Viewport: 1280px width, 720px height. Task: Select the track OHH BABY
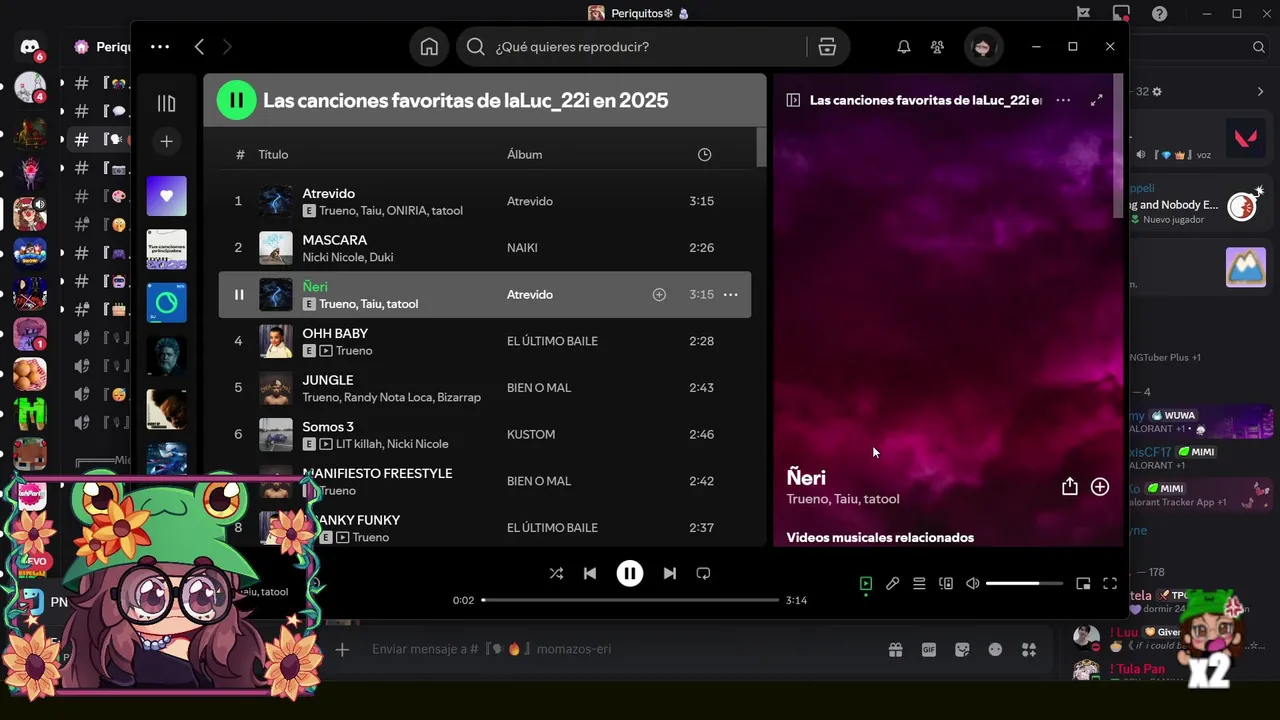point(485,341)
